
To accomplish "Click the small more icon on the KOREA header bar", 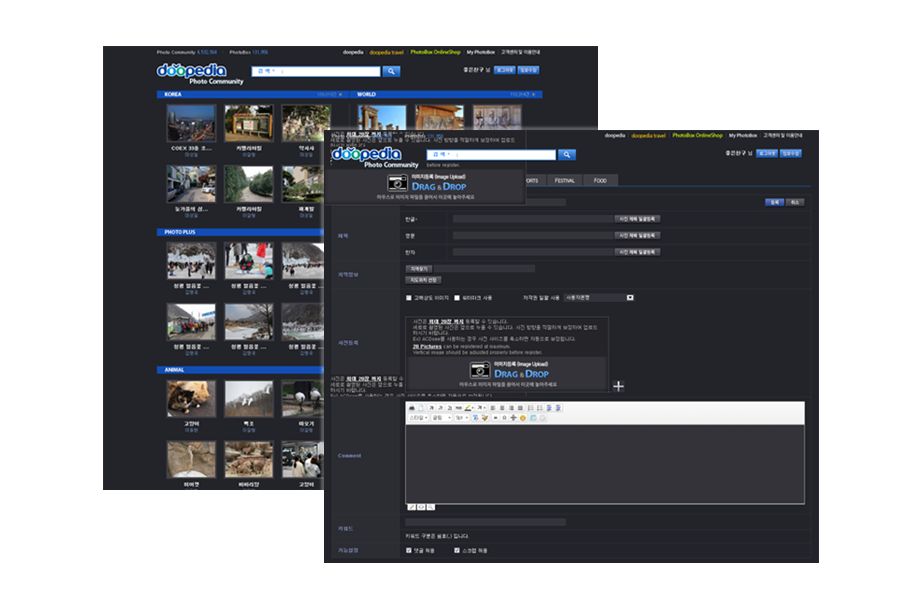I will coord(340,94).
